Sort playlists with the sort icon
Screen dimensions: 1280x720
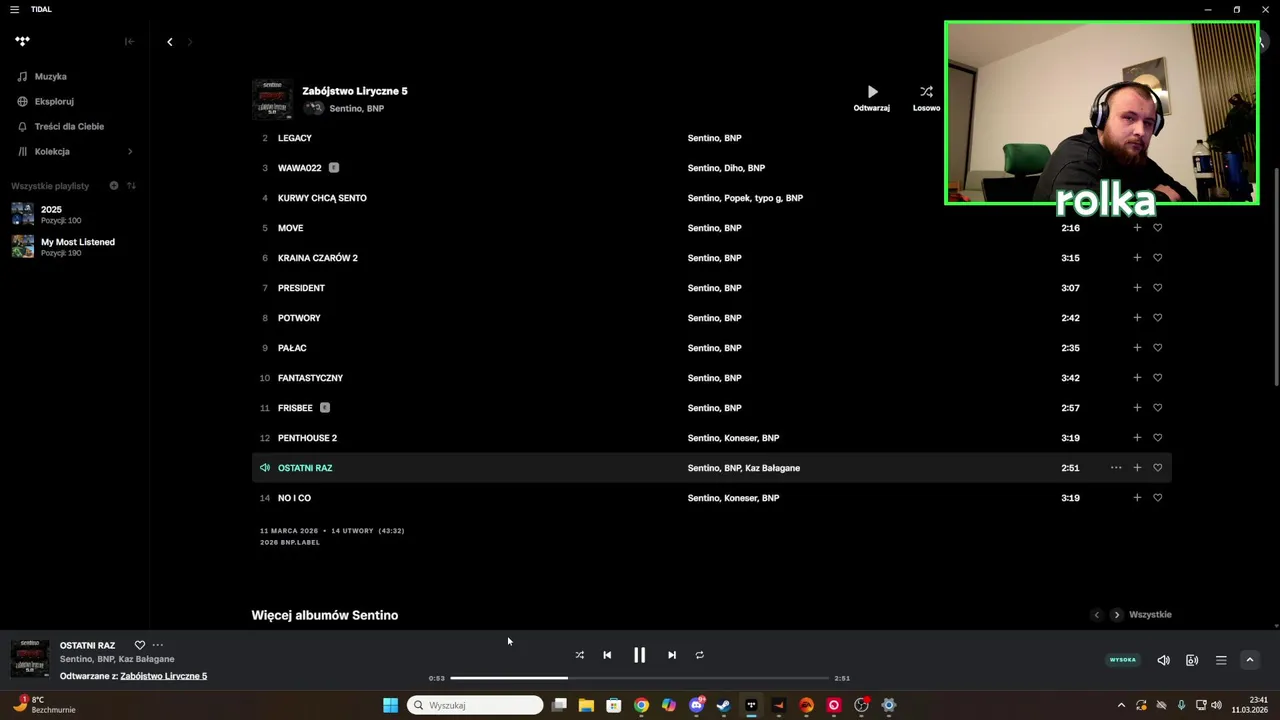[131, 186]
